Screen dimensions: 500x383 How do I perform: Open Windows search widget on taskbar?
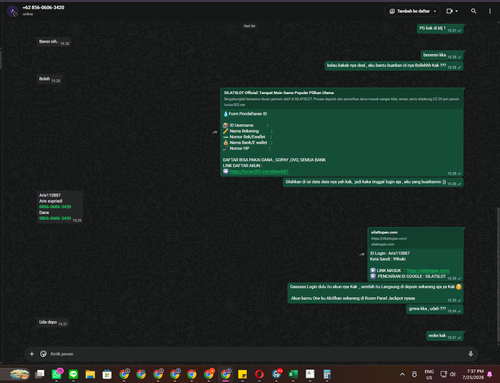[x=19, y=374]
